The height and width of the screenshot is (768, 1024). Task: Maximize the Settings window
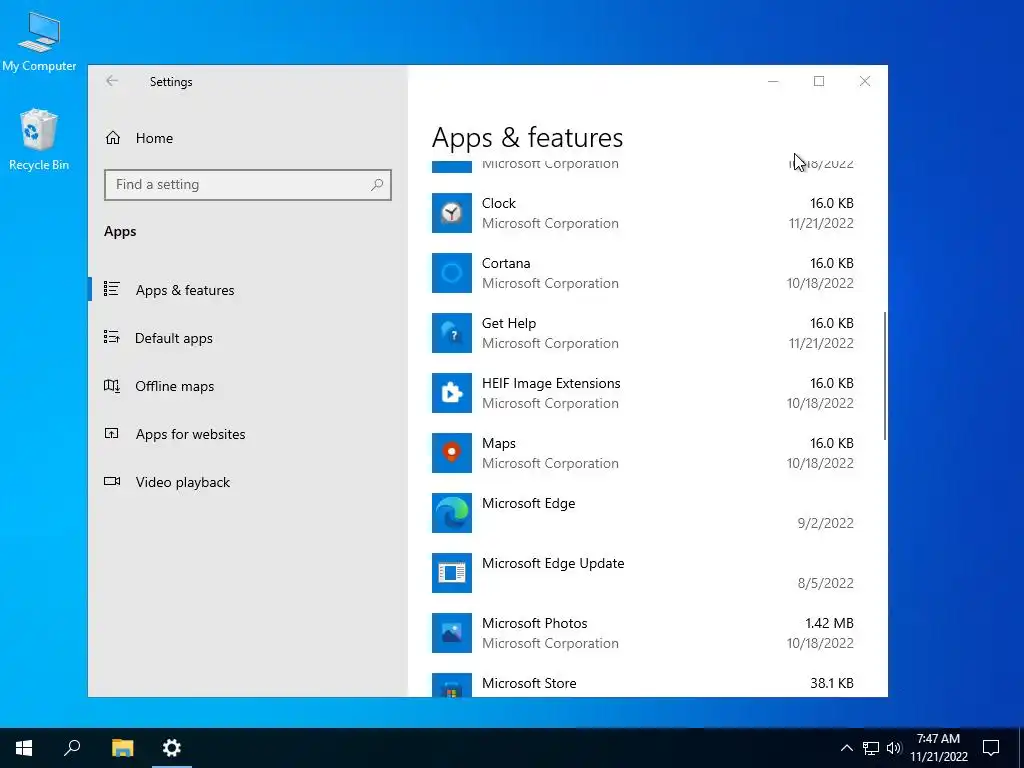(x=819, y=81)
